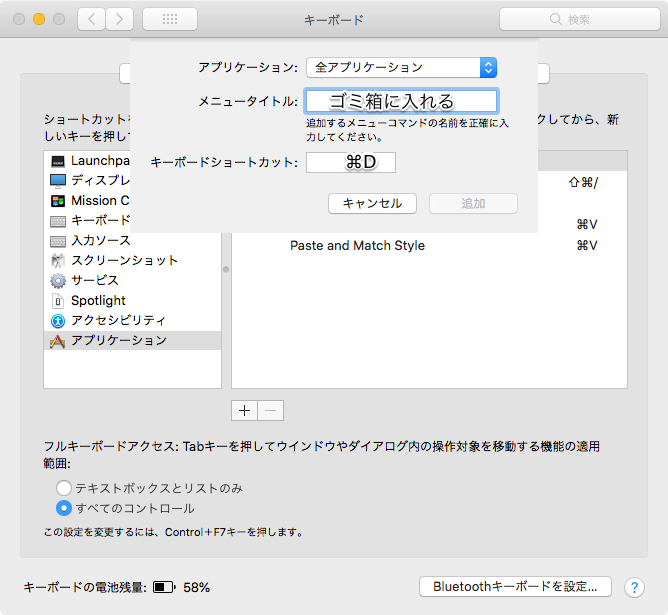
Task: Open help with the question mark button
Action: click(x=634, y=587)
